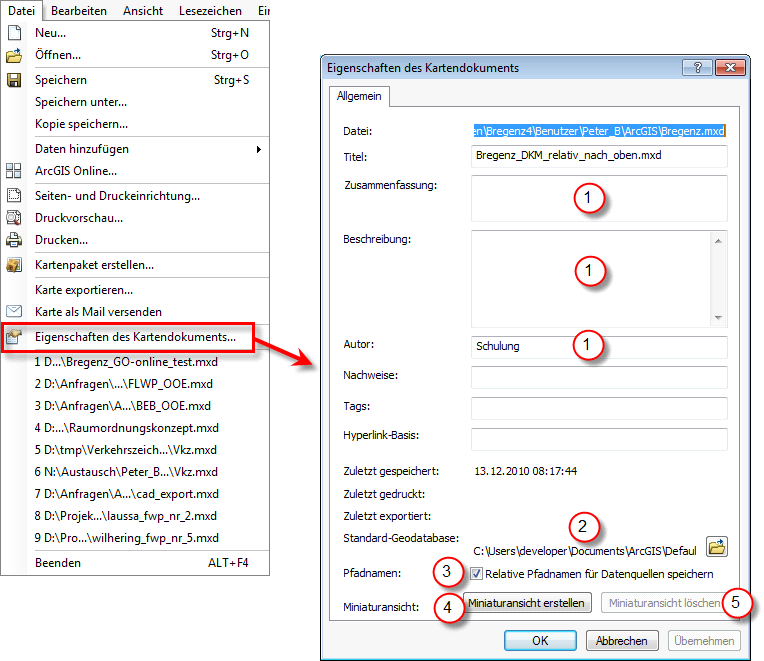
Task: Toggle Relative Pfadnamen für Datenquellen checkbox
Action: pyautogui.click(x=477, y=574)
